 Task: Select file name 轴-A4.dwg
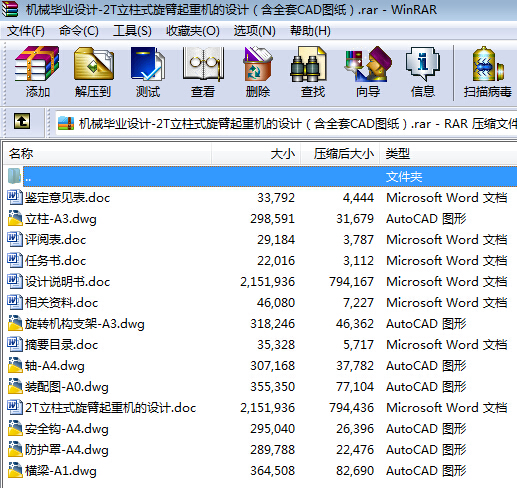pyautogui.click(x=55, y=366)
